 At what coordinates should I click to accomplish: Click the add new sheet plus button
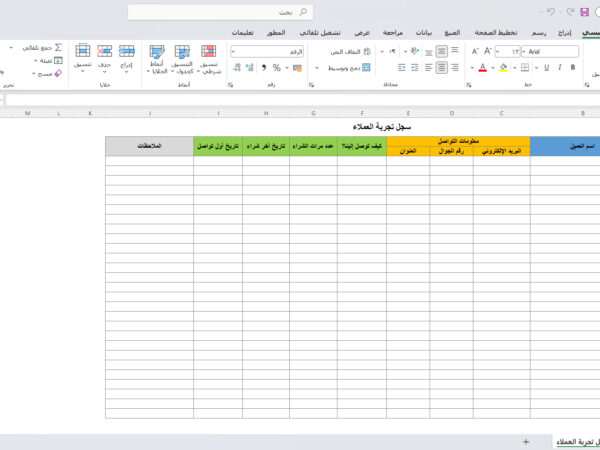pos(525,441)
